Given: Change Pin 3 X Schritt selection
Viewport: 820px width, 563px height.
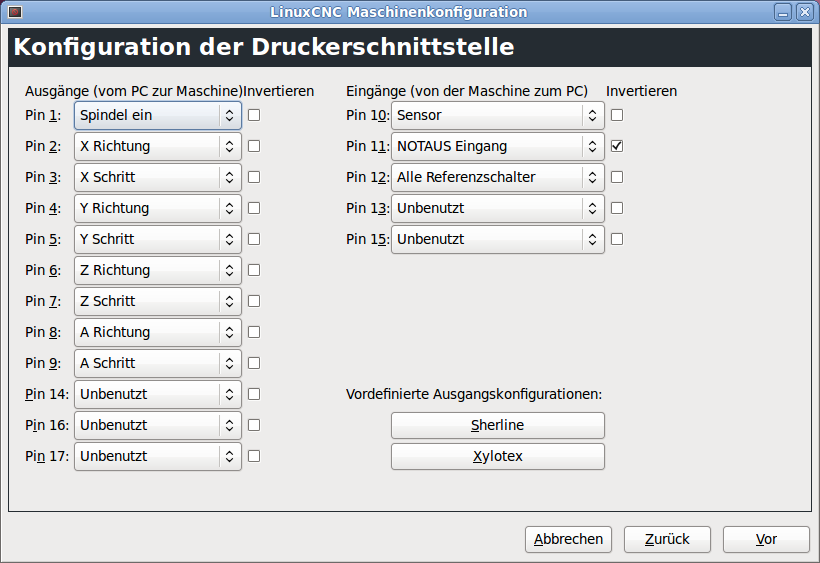Looking at the screenshot, I should (158, 177).
